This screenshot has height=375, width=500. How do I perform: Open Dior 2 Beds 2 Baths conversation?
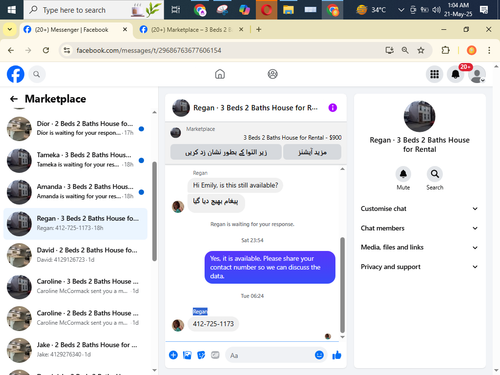tap(75, 128)
